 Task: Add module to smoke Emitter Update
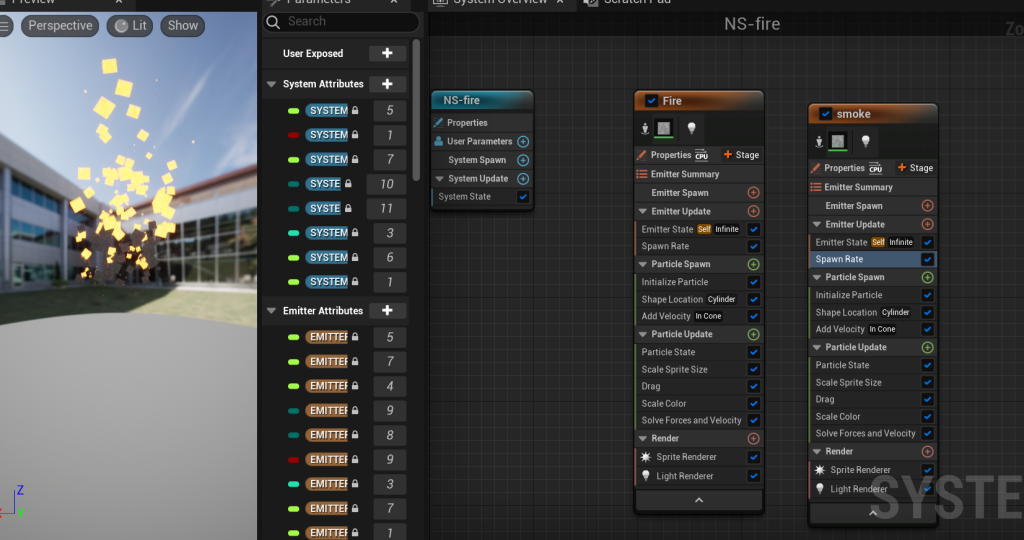click(x=927, y=225)
